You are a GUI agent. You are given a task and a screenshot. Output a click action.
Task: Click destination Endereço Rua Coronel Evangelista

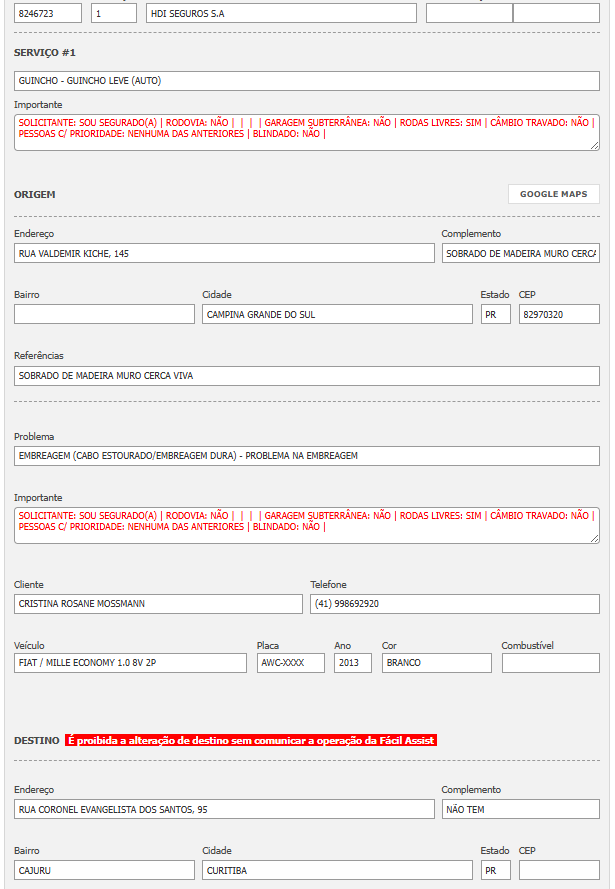224,809
